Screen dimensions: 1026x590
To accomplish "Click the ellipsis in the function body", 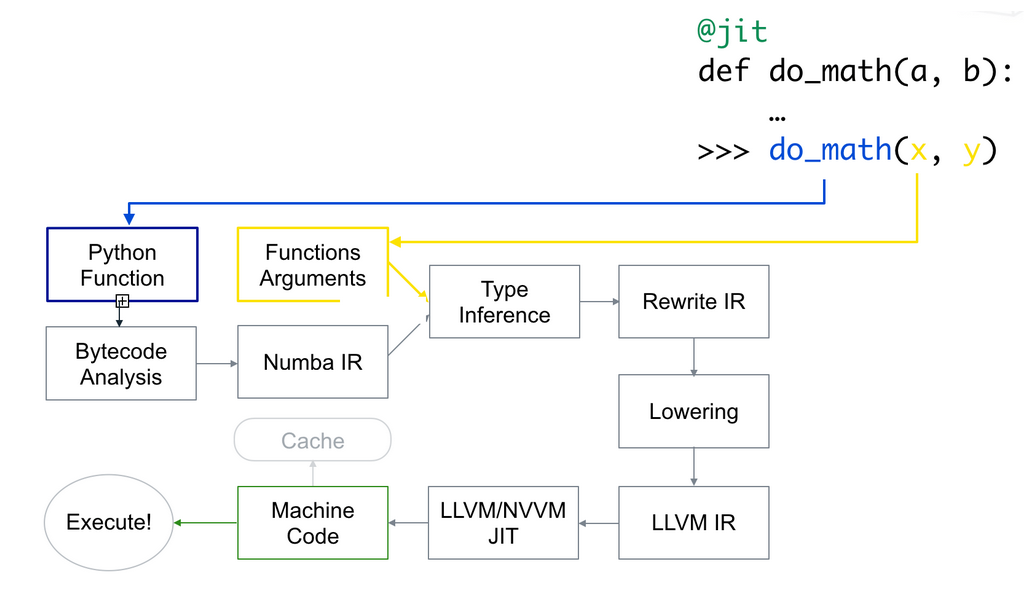I will (778, 118).
